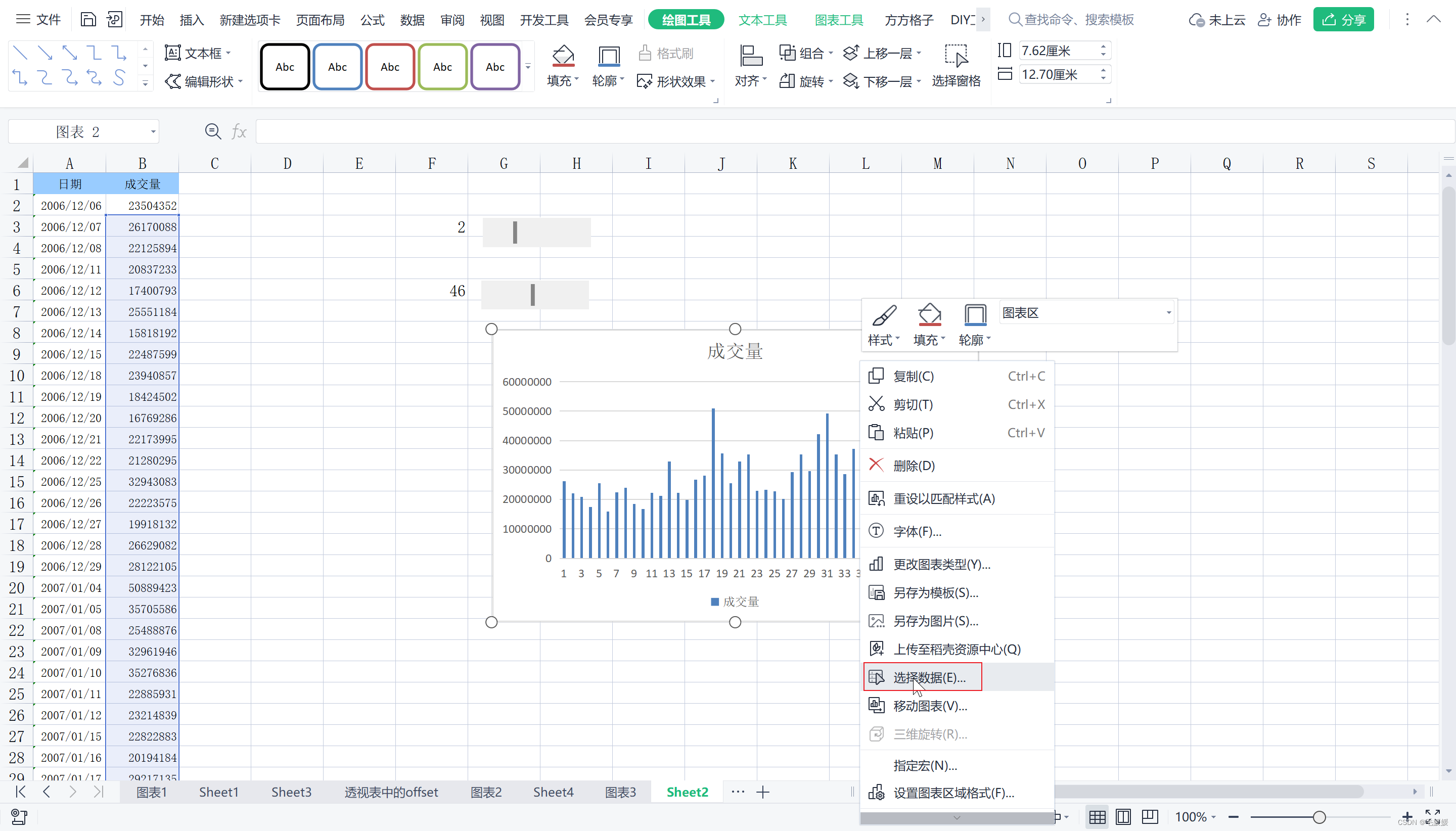Click the fullscreen icon in status bar
The image size is (1456, 831).
pos(1432,817)
